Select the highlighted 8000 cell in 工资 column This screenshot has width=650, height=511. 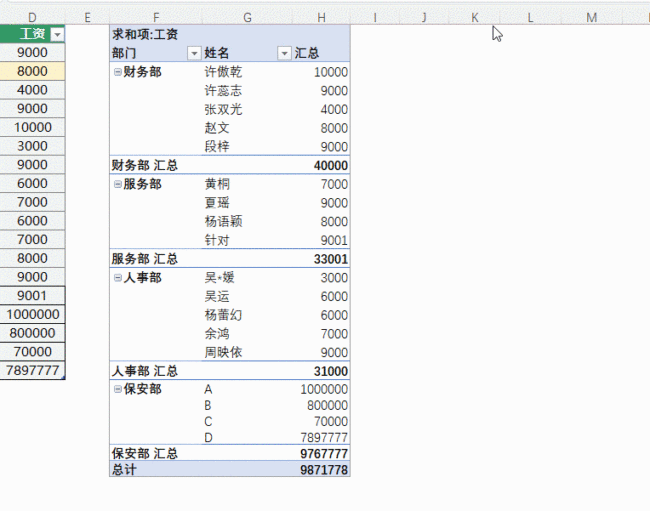[x=33, y=71]
